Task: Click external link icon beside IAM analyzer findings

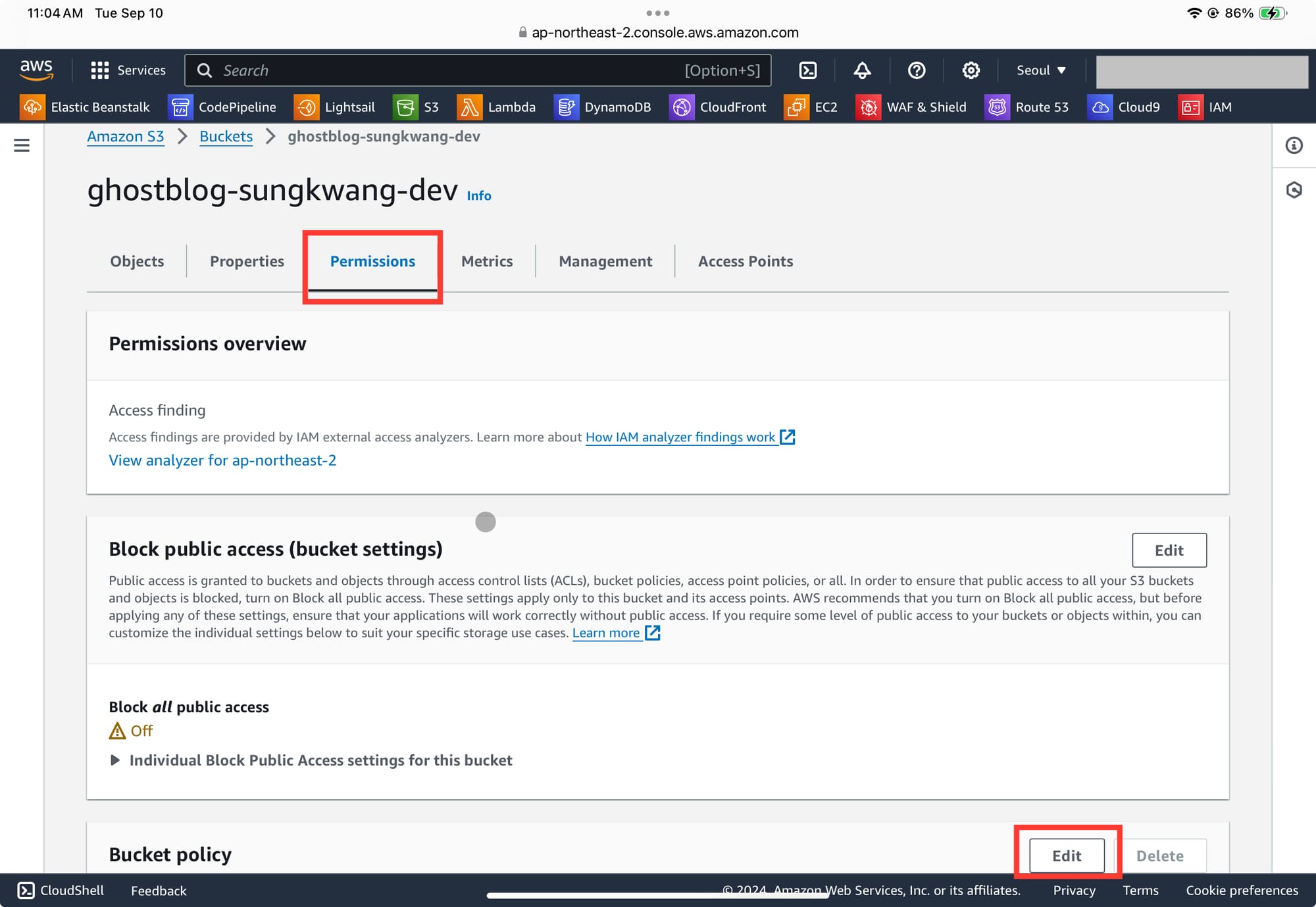Action: point(788,437)
